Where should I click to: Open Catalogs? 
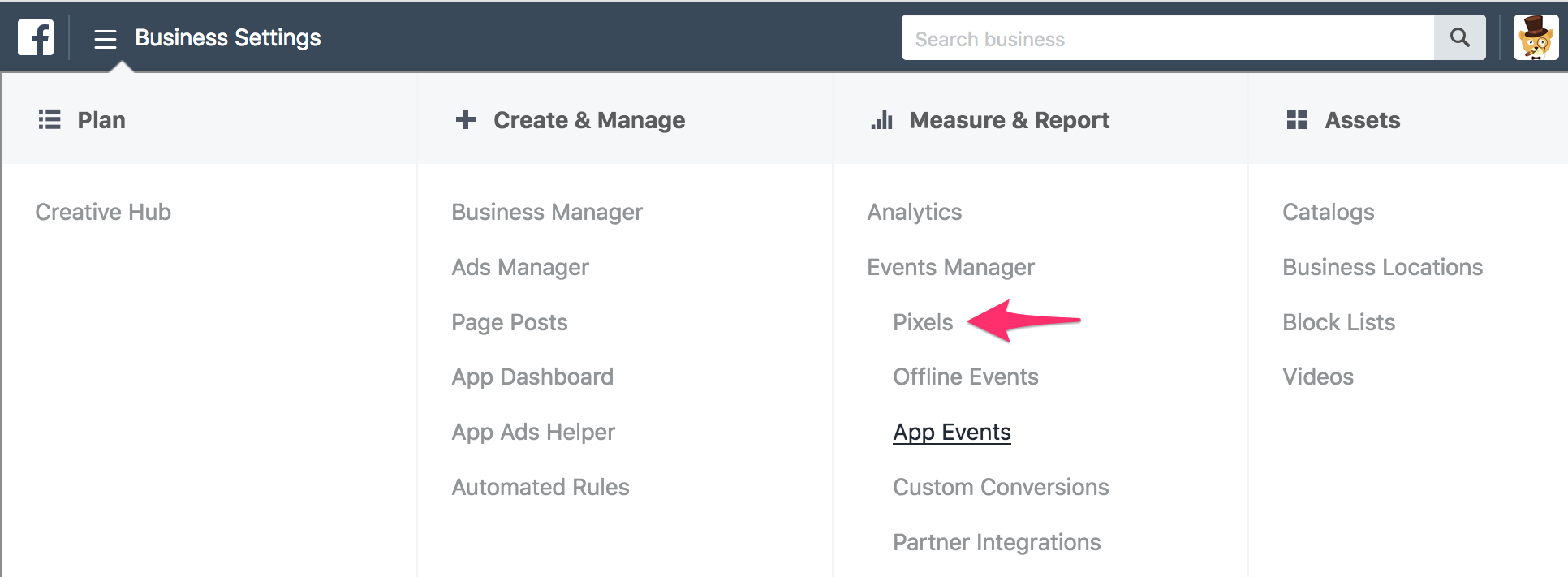point(1329,212)
